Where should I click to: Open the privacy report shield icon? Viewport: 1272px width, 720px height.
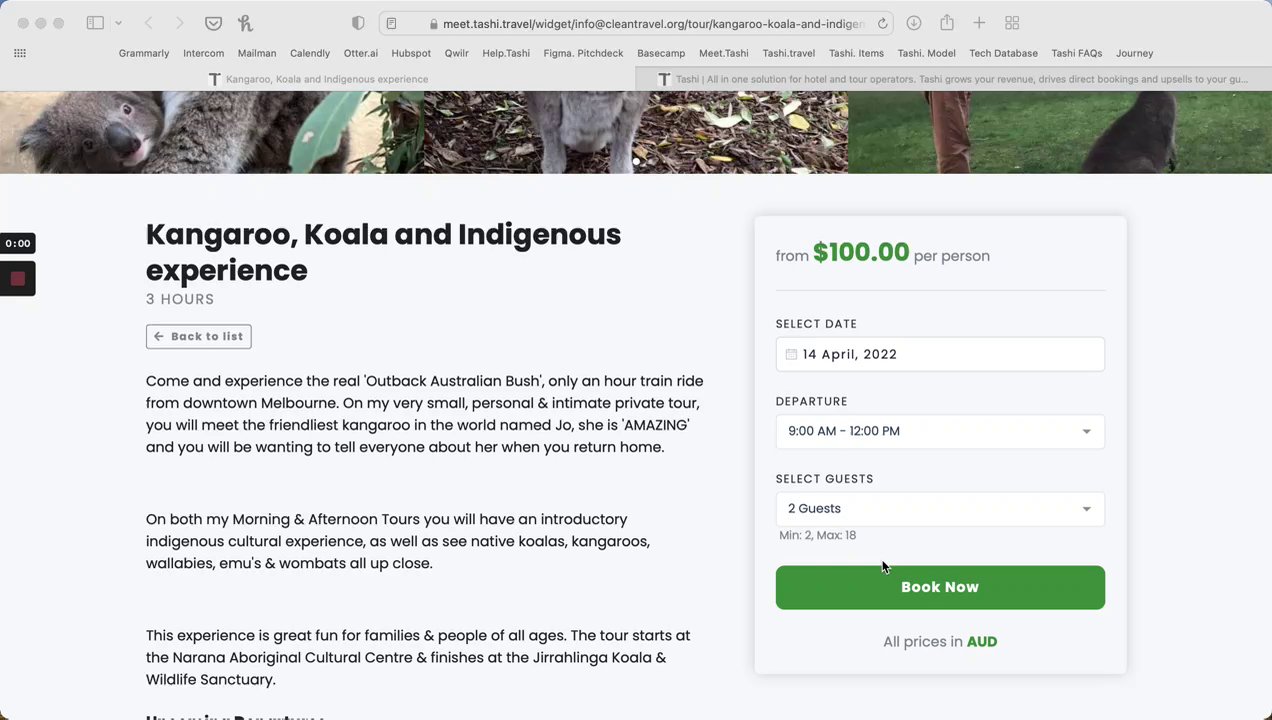point(358,23)
